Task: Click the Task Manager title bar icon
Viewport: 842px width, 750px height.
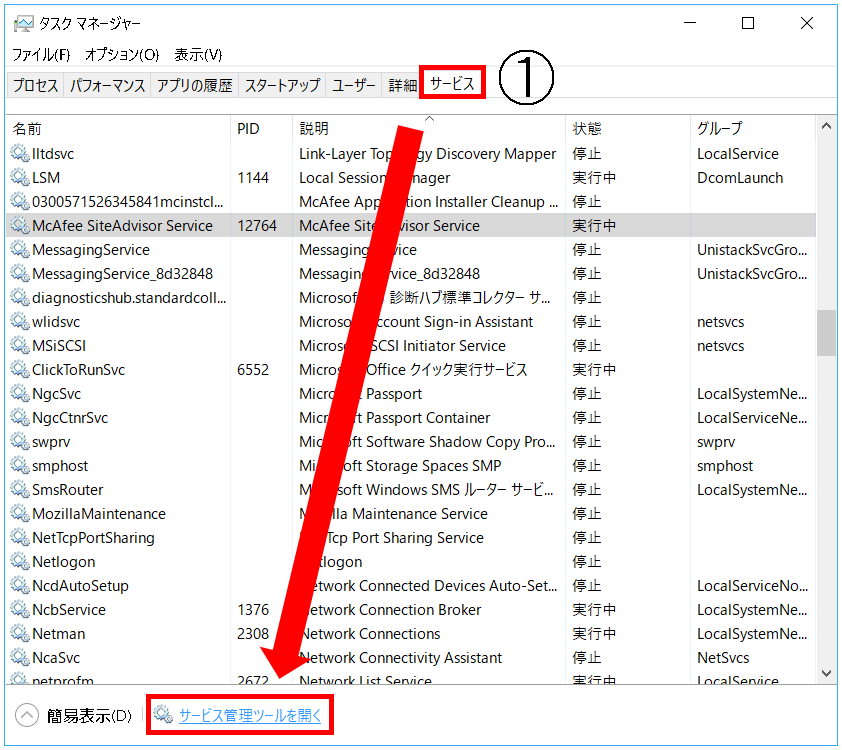Action: [23, 23]
